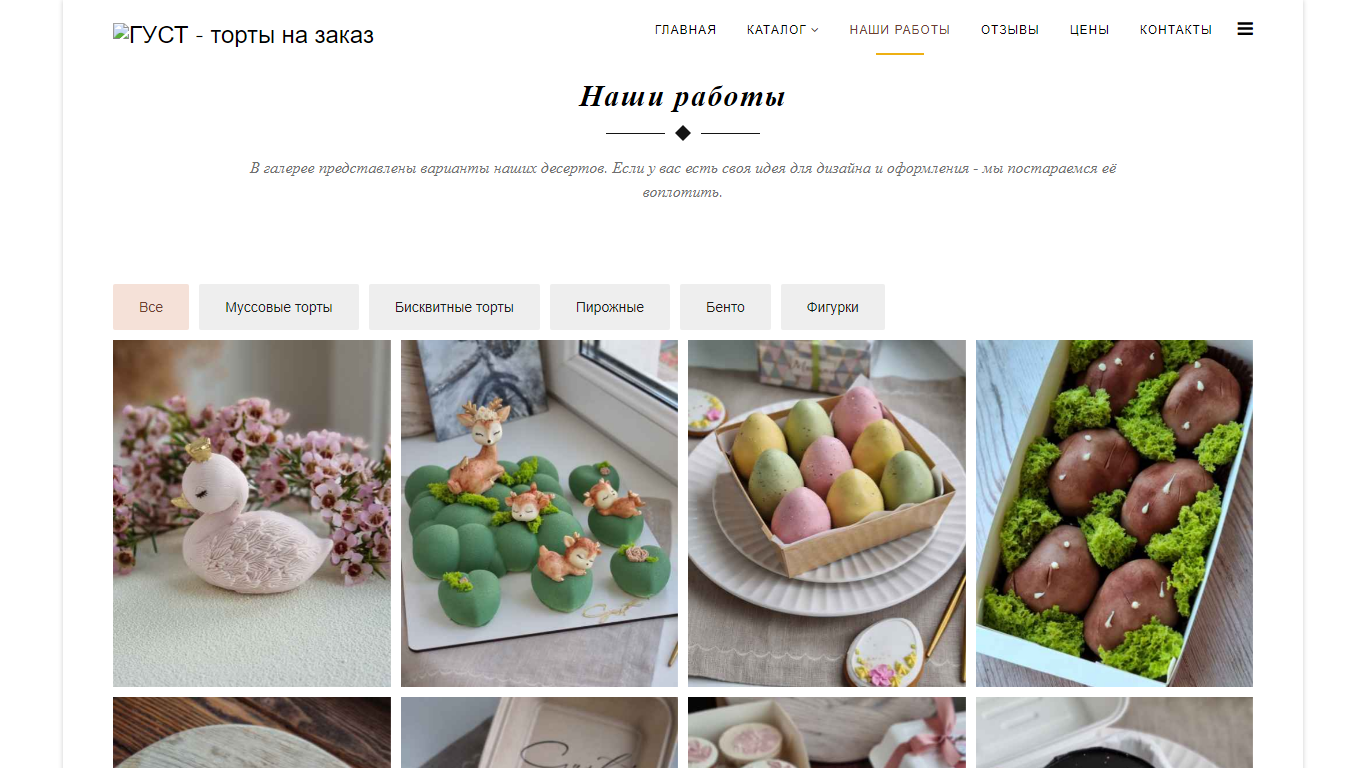Go to the Главная page
The height and width of the screenshot is (768, 1366).
point(685,30)
